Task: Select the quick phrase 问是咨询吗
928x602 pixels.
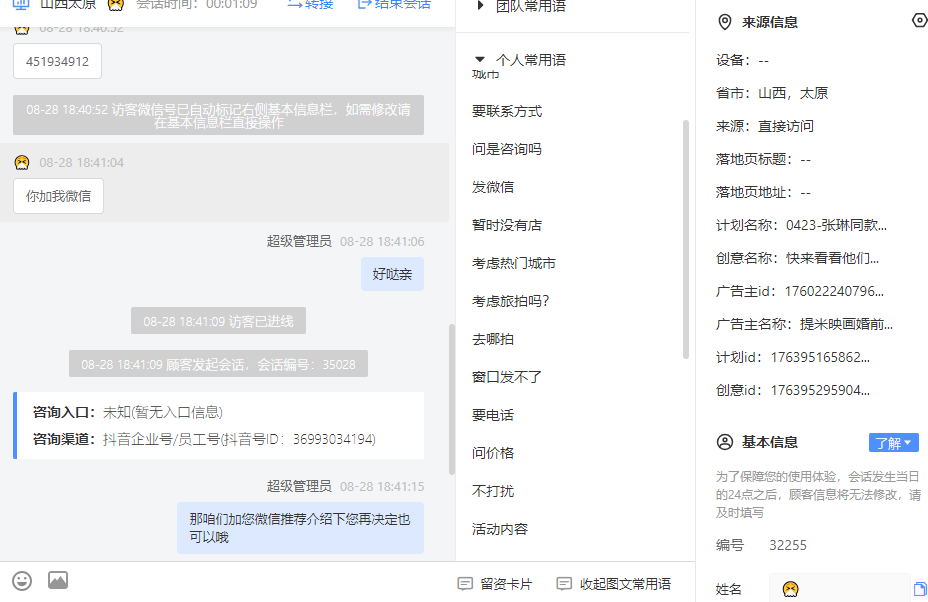Action: (507, 149)
